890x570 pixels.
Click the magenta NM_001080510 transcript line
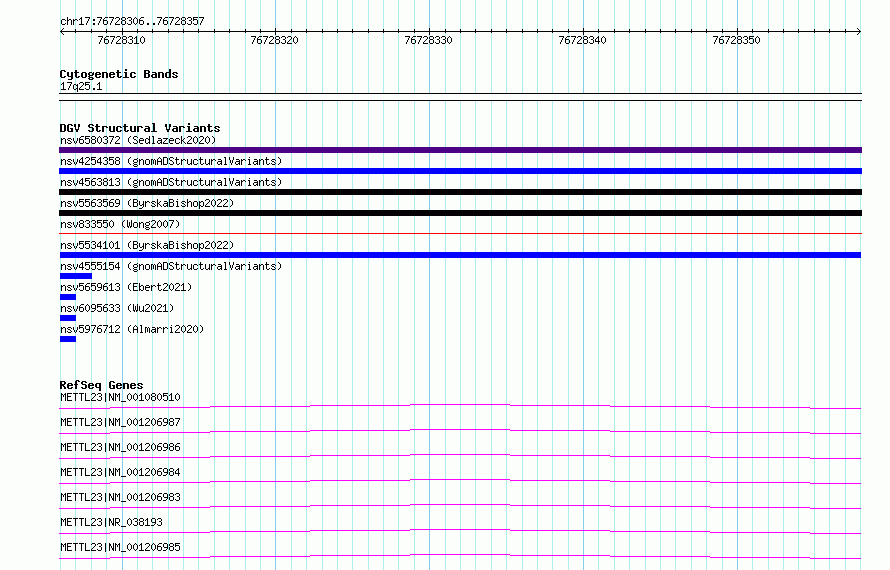coord(460,406)
